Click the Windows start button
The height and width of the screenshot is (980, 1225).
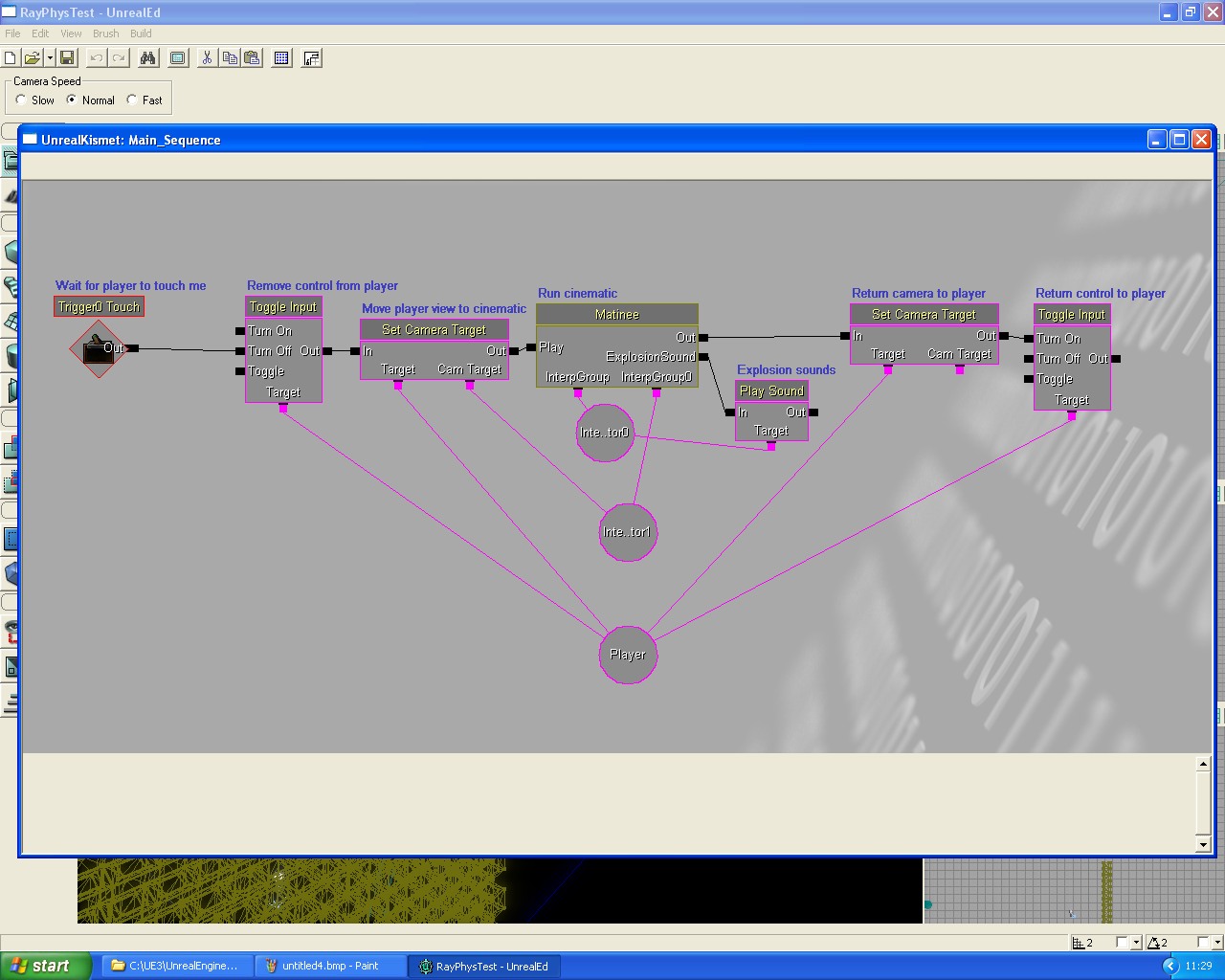(x=45, y=966)
